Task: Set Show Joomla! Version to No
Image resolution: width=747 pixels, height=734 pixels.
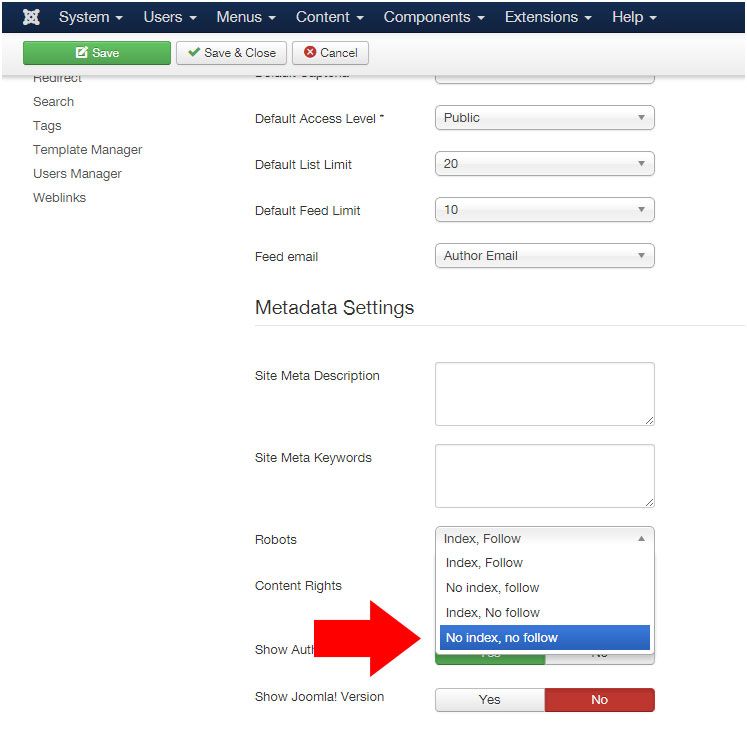Action: coord(599,700)
